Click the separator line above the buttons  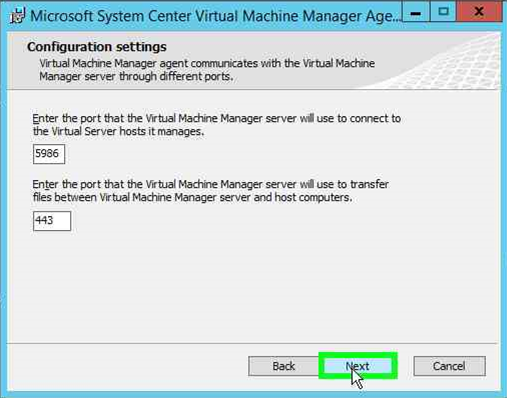[252, 343]
